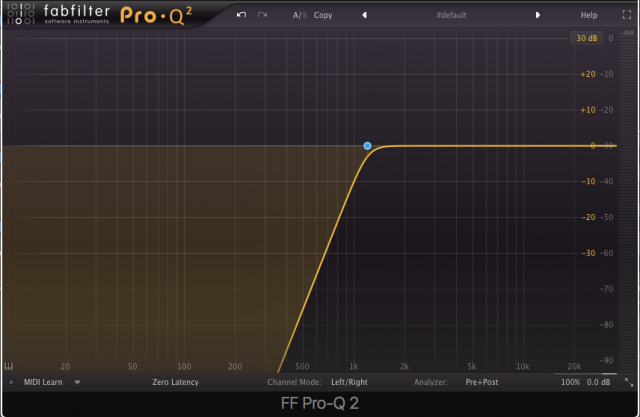Image resolution: width=640 pixels, height=417 pixels.
Task: Open the Zero Latency processing mode menu
Action: [x=175, y=382]
